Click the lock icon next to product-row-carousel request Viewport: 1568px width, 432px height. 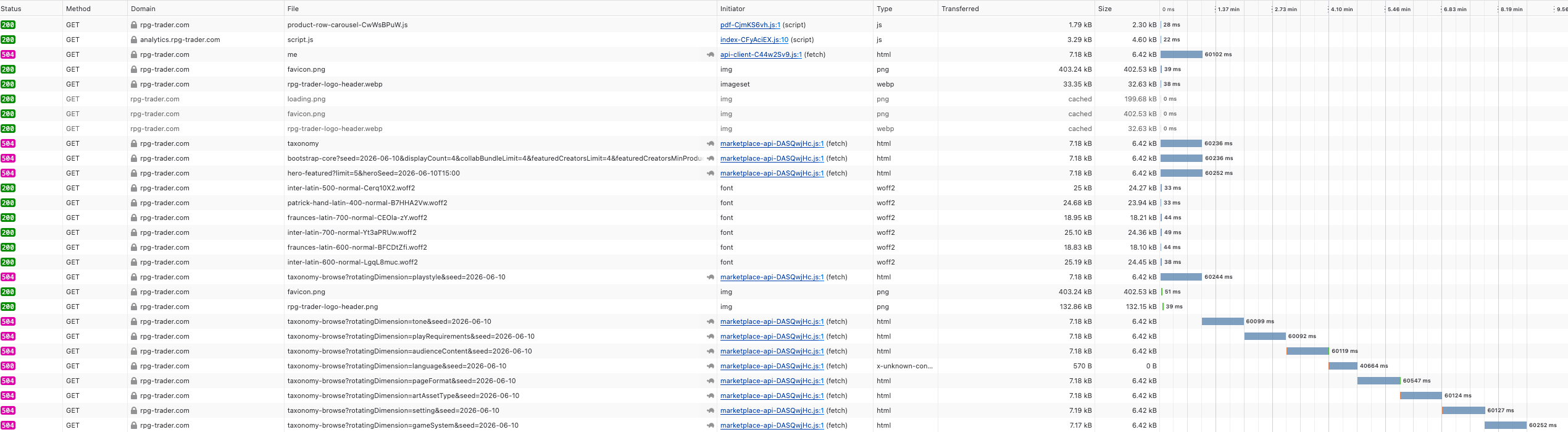pos(134,25)
